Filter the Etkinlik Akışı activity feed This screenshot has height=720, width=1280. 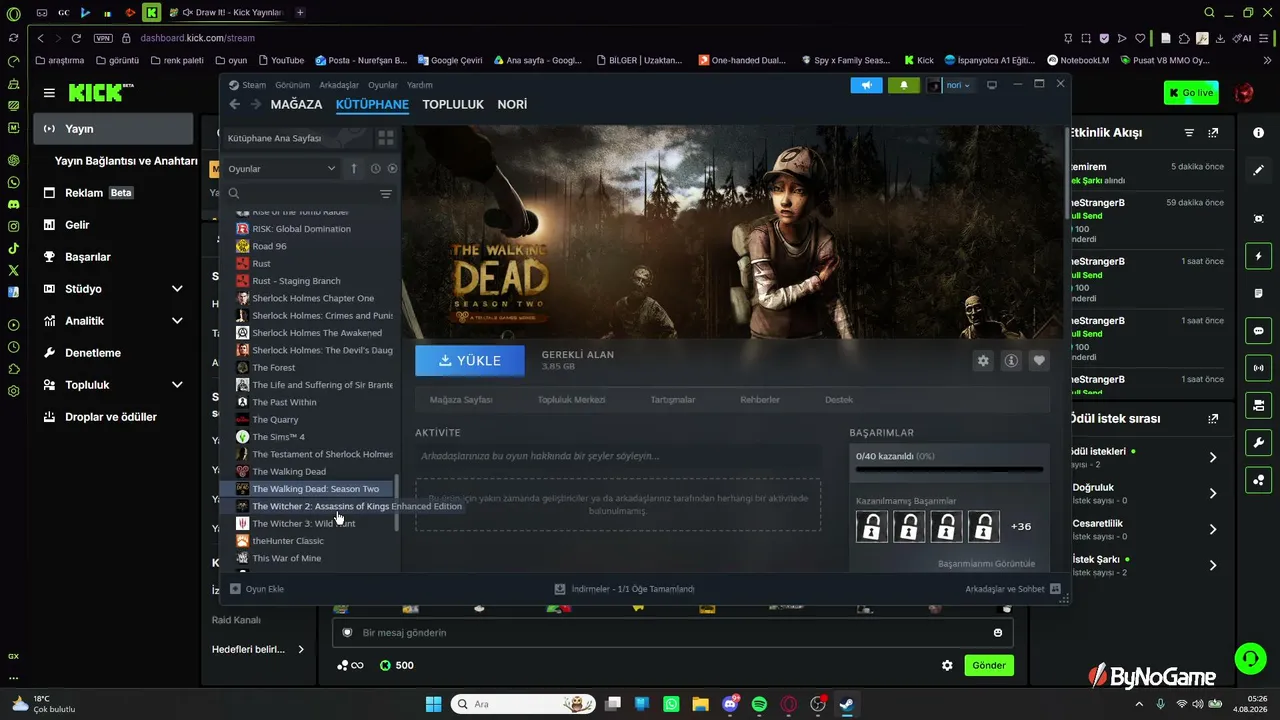(x=1189, y=133)
